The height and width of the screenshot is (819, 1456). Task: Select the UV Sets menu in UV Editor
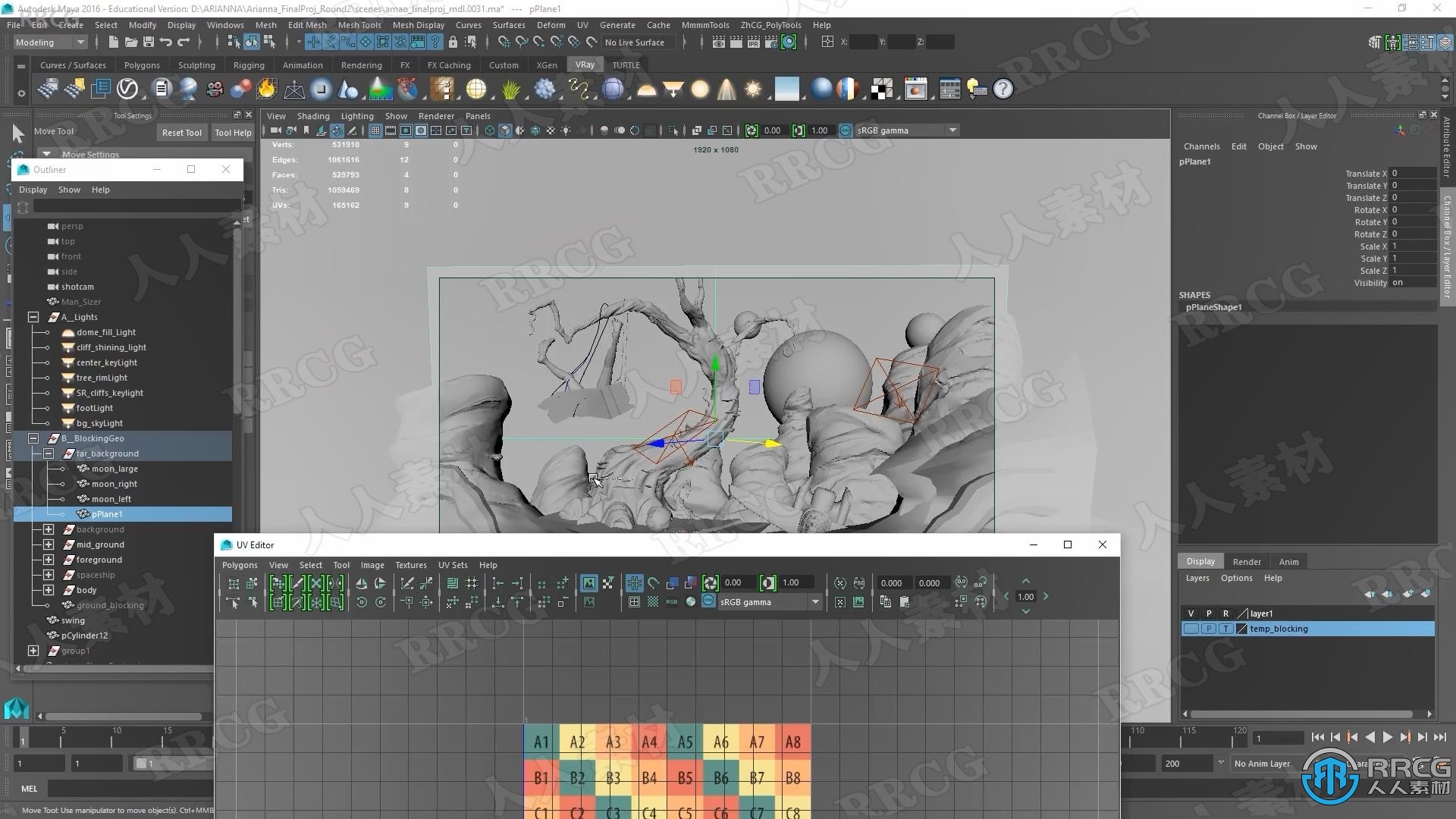(x=453, y=564)
